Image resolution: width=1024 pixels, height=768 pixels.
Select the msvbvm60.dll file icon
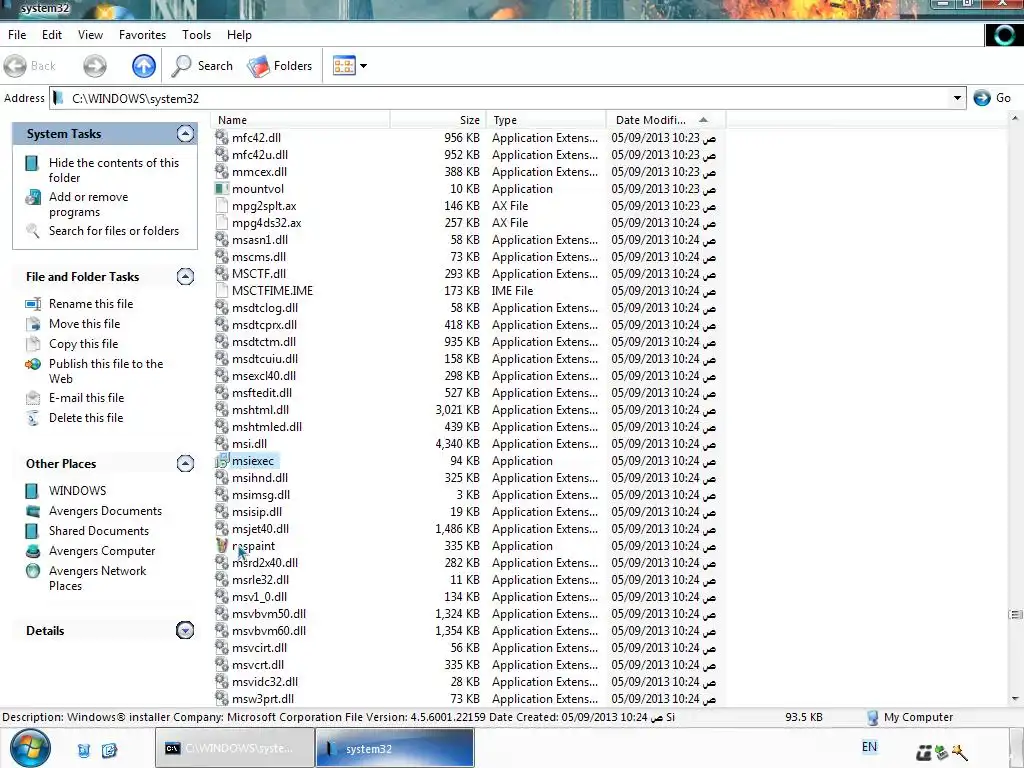pos(222,630)
